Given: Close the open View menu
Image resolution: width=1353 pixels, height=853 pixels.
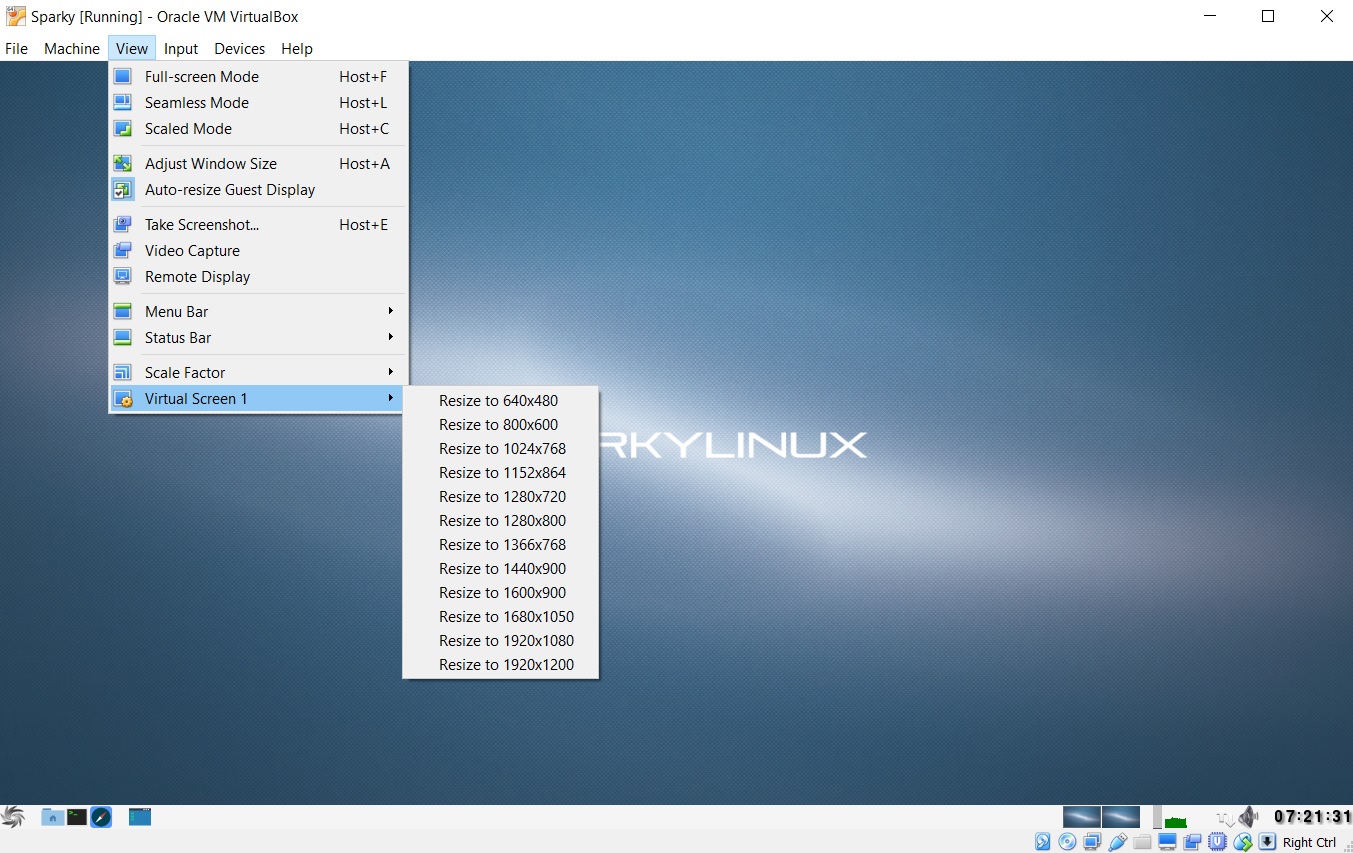Looking at the screenshot, I should tap(132, 48).
